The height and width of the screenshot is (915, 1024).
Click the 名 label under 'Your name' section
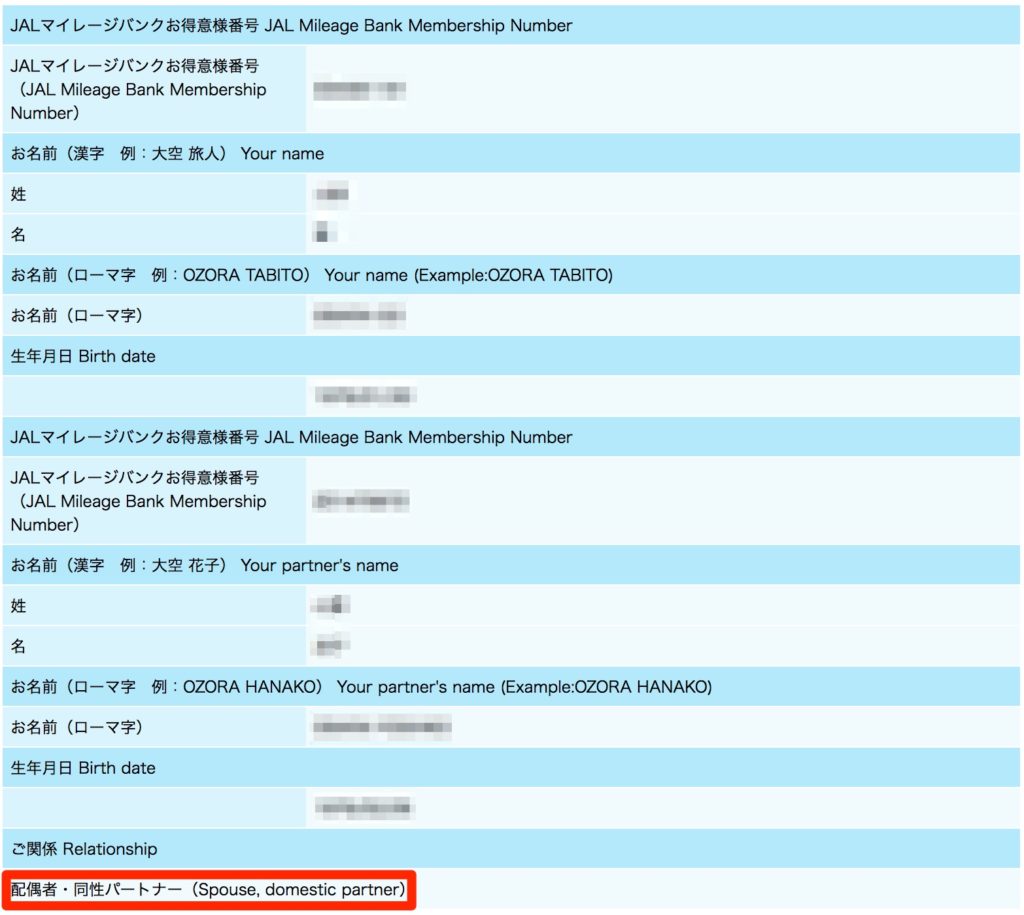pos(18,234)
